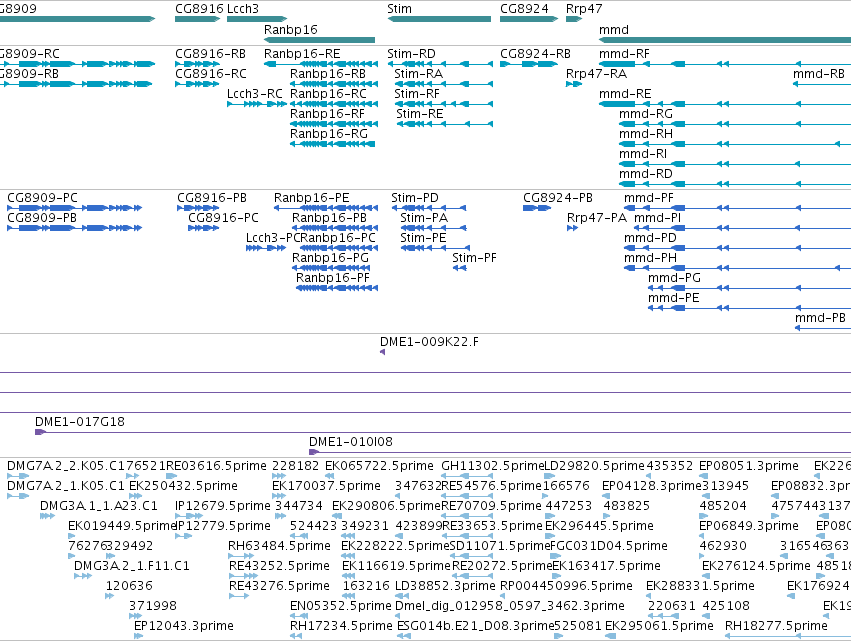Screen dimensions: 851x641
Task: Select protein CG8909-PC
Action: coord(74,208)
